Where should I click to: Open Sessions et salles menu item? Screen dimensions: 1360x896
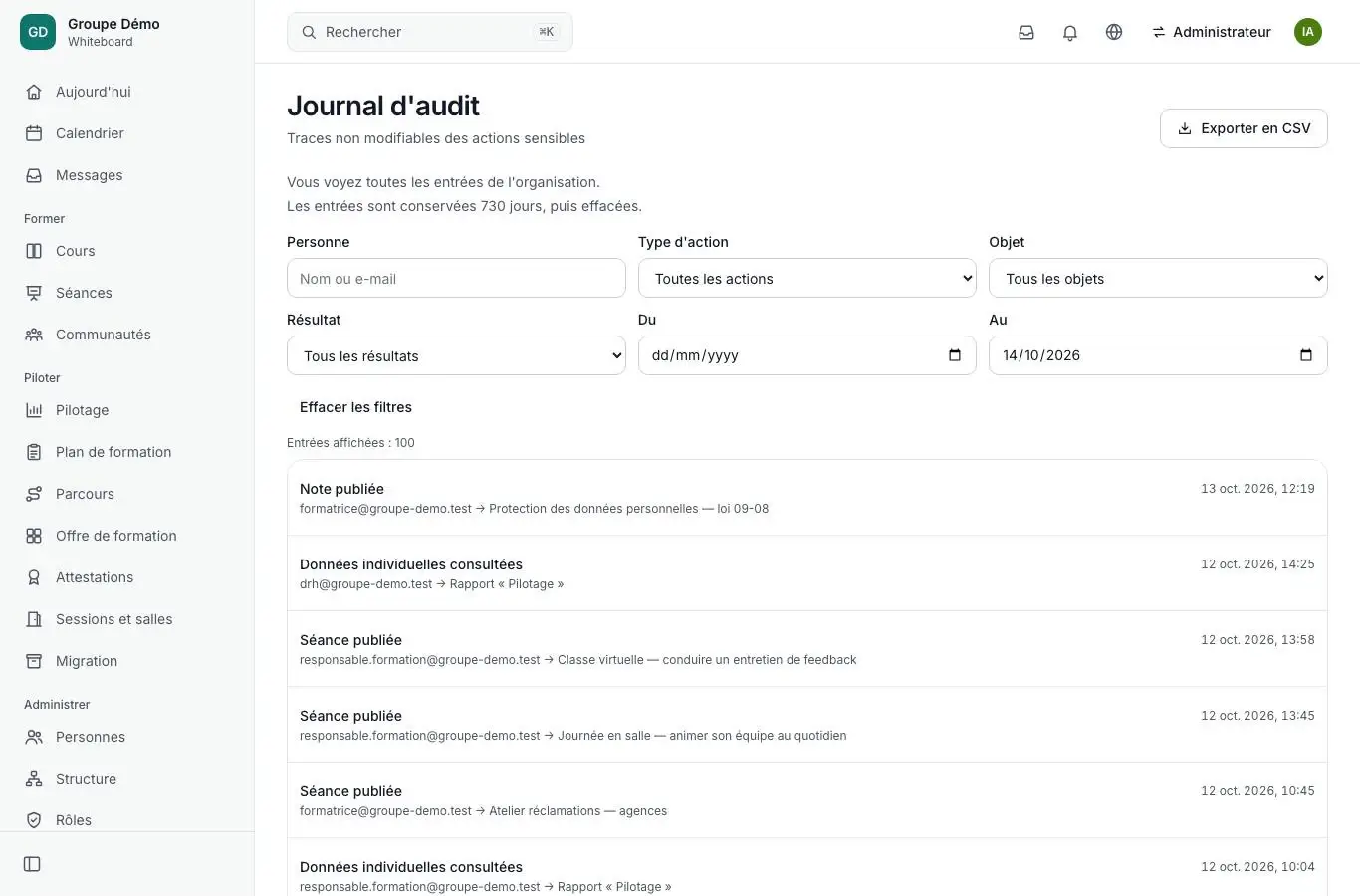pos(127,619)
